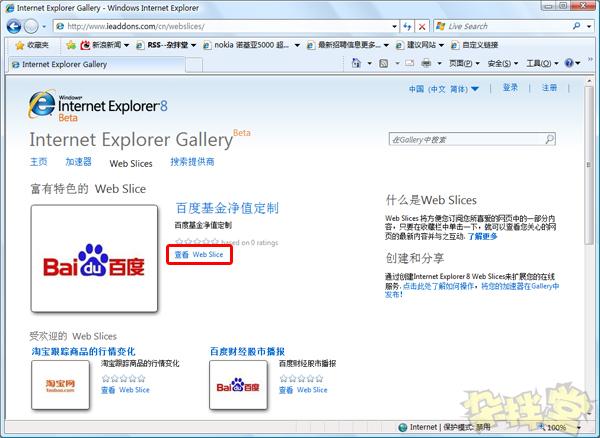Viewport: 600px width, 438px height.
Task: Expand the Print button dropdown arrow
Action: click(x=439, y=64)
